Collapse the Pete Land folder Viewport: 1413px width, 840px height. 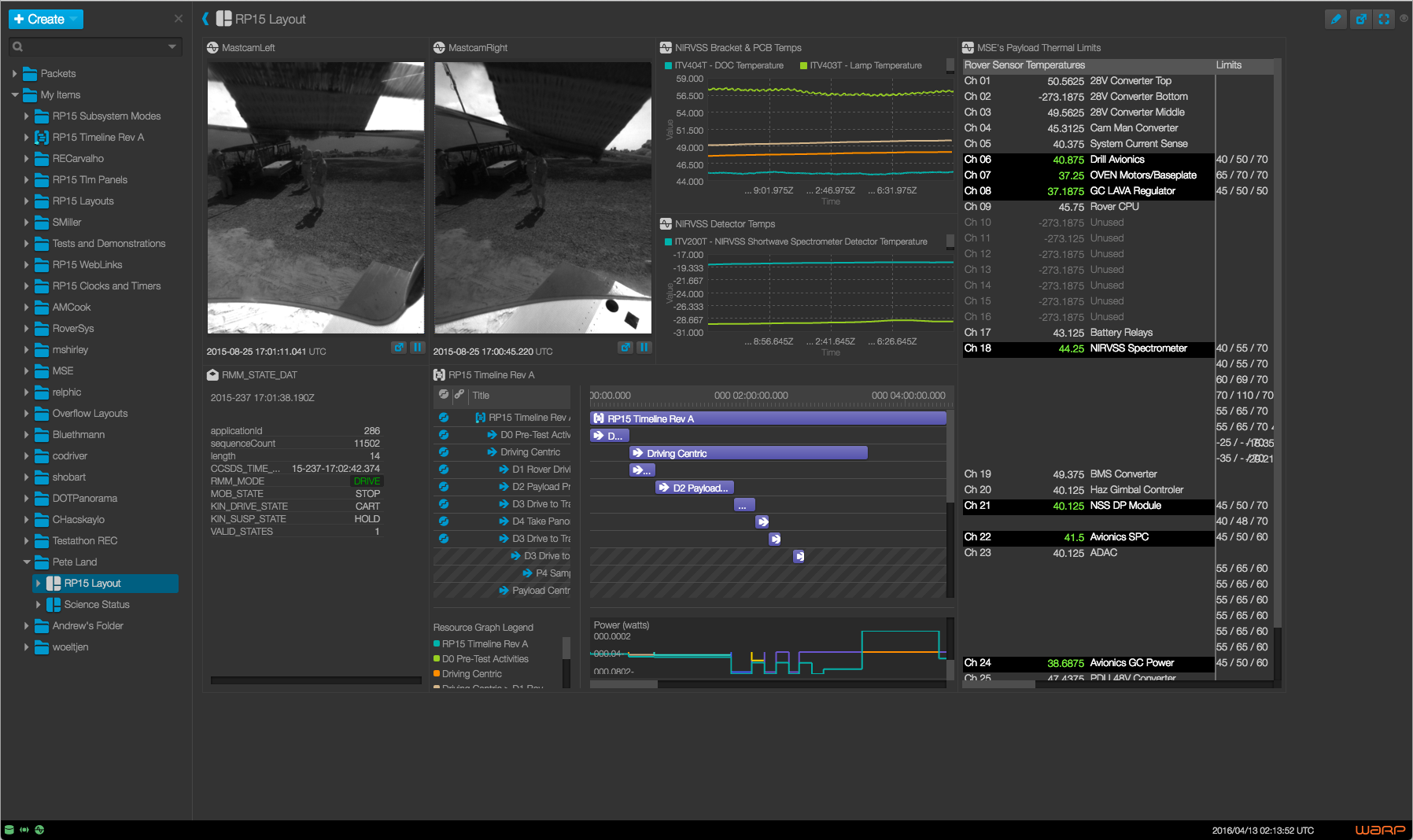(x=27, y=562)
